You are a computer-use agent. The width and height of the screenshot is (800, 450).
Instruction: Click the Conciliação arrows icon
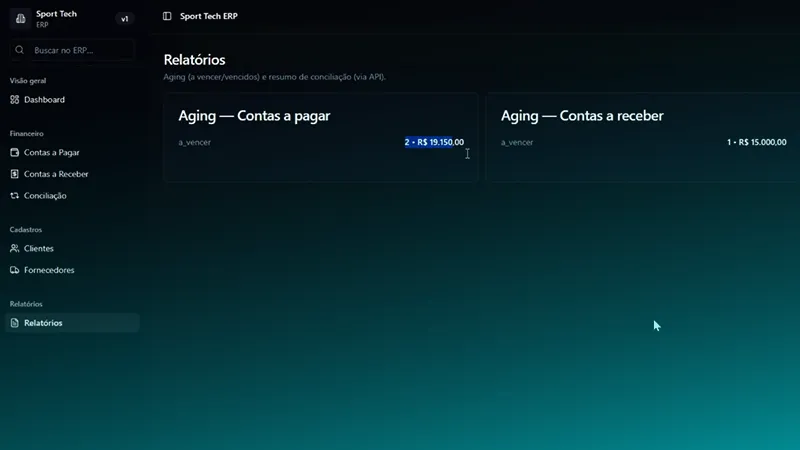(x=14, y=195)
